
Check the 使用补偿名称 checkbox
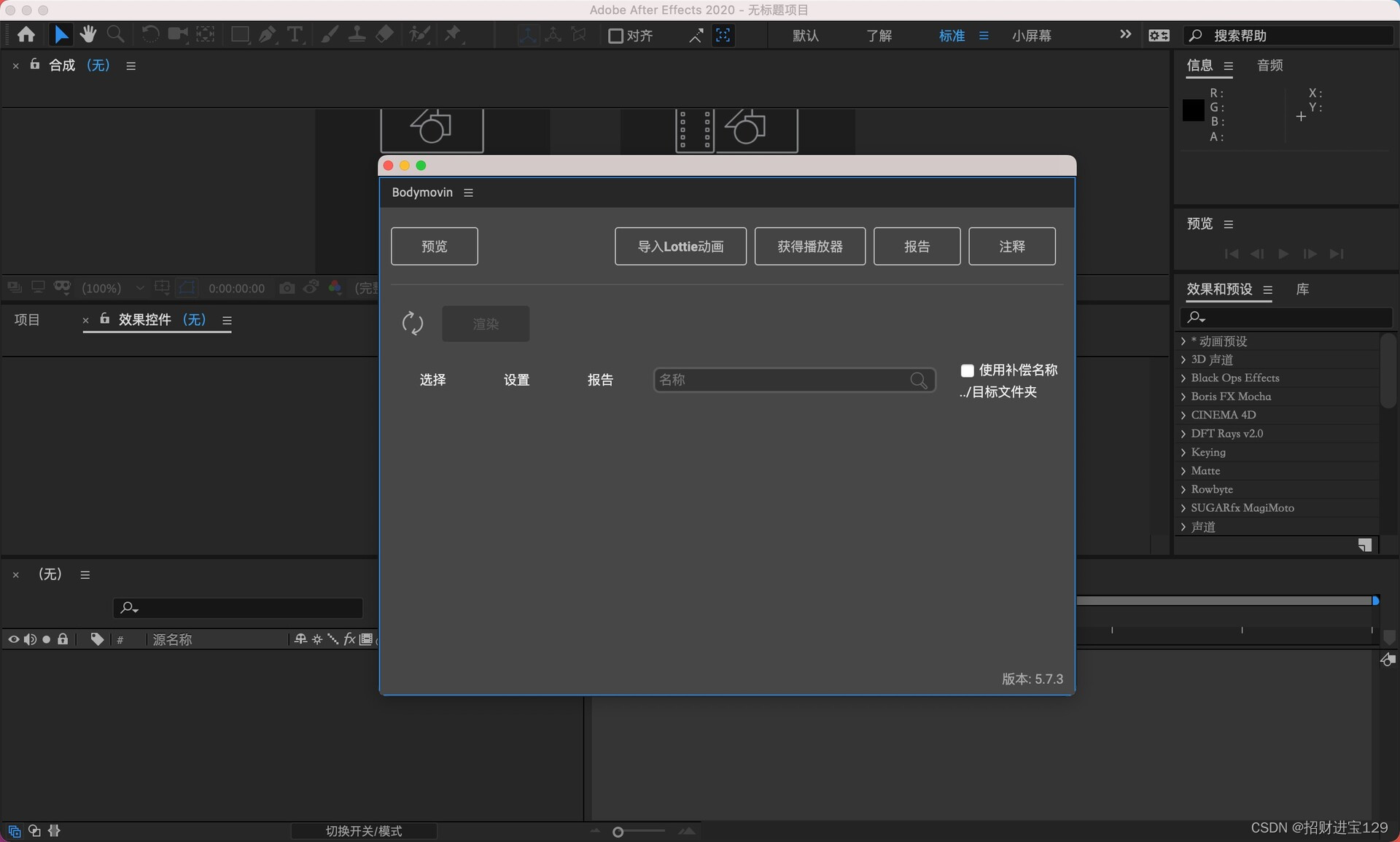(x=968, y=370)
